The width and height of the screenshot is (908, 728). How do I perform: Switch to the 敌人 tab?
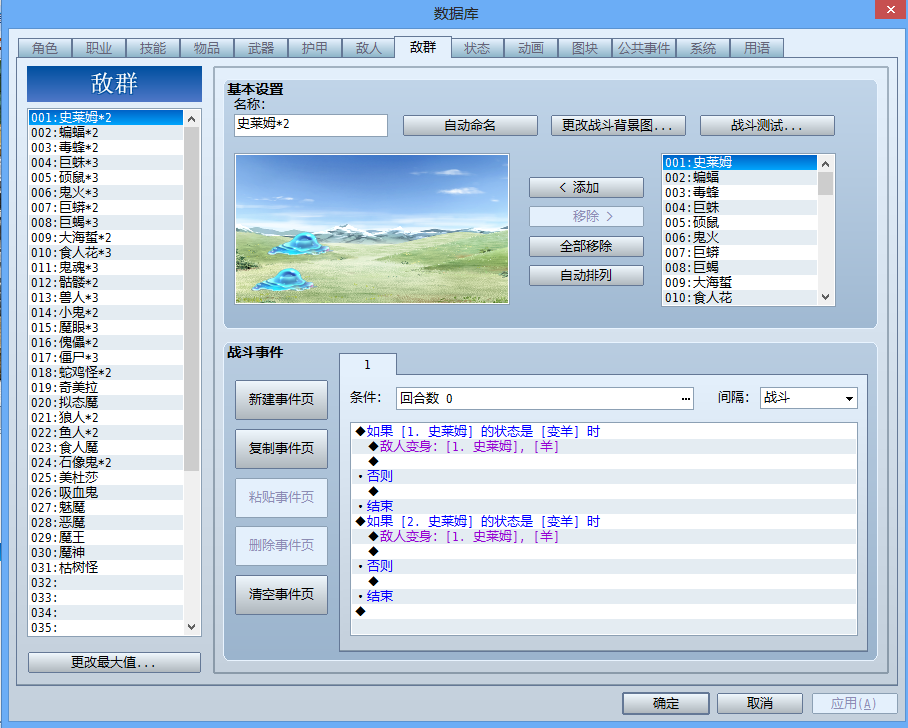(x=369, y=48)
